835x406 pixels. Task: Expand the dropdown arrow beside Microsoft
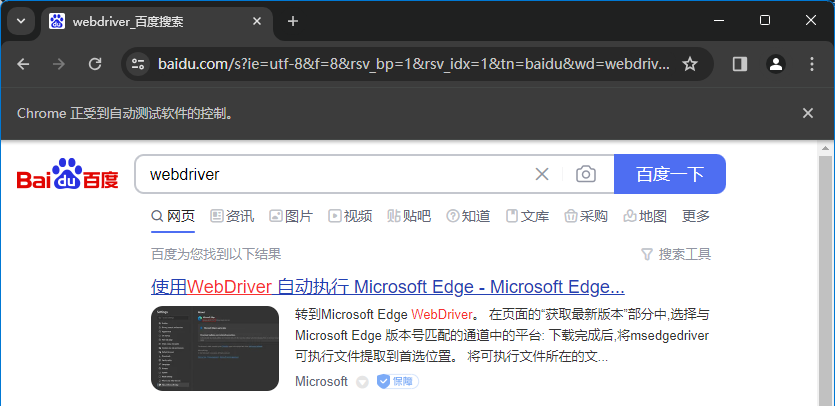coord(362,382)
